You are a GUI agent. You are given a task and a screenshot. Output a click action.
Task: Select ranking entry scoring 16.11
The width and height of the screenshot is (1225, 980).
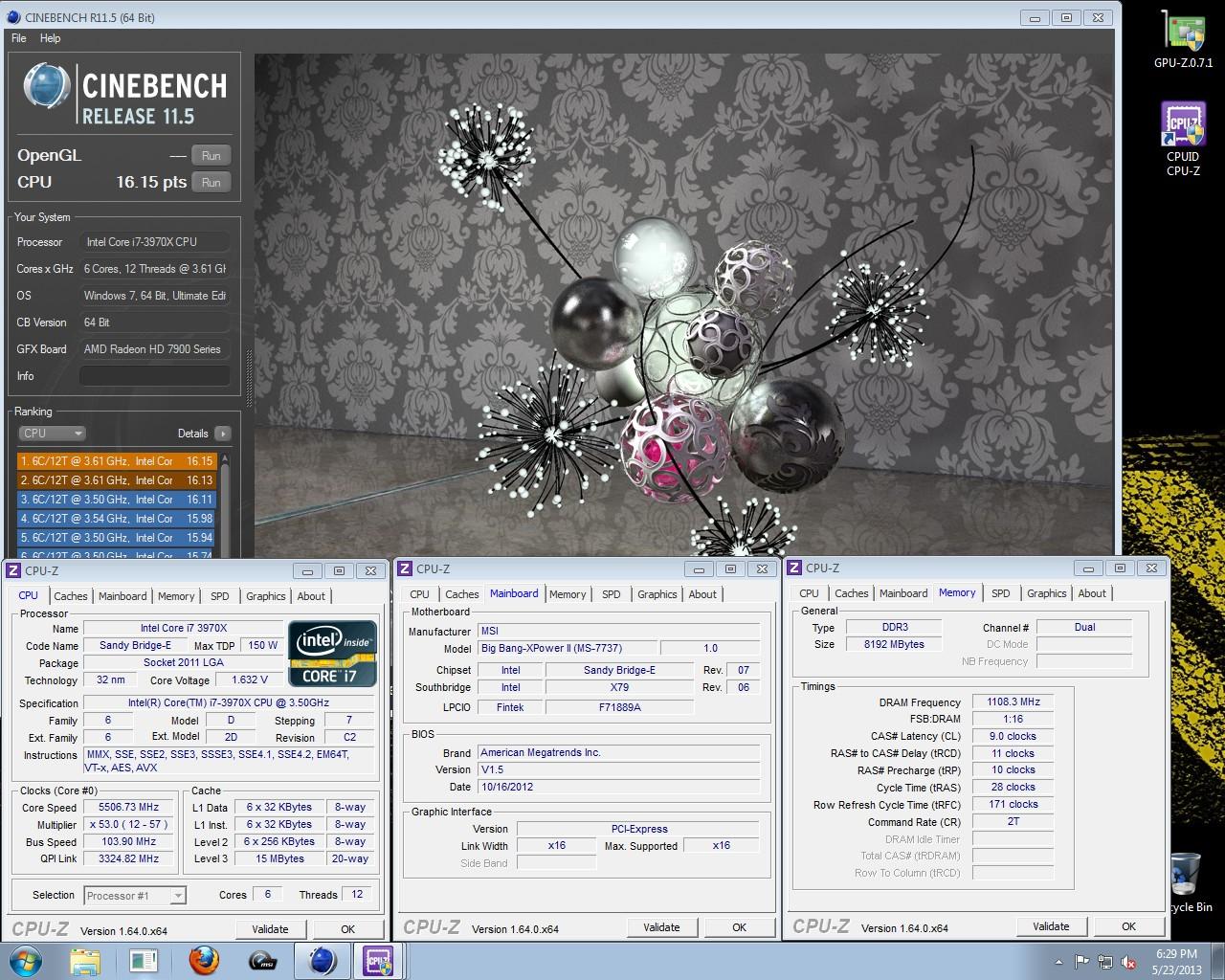pyautogui.click(x=117, y=499)
